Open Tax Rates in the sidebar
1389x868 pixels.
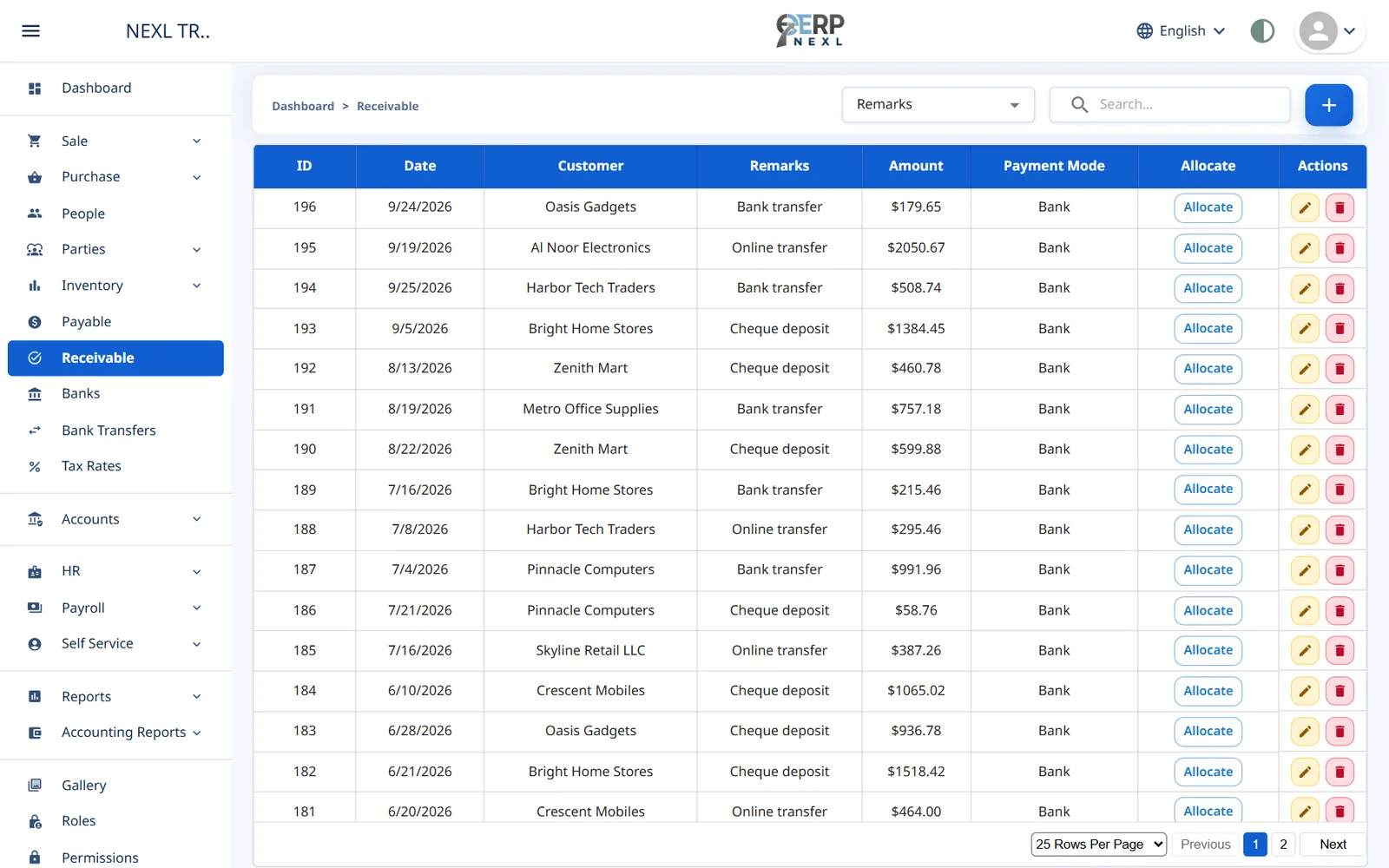click(x=115, y=466)
